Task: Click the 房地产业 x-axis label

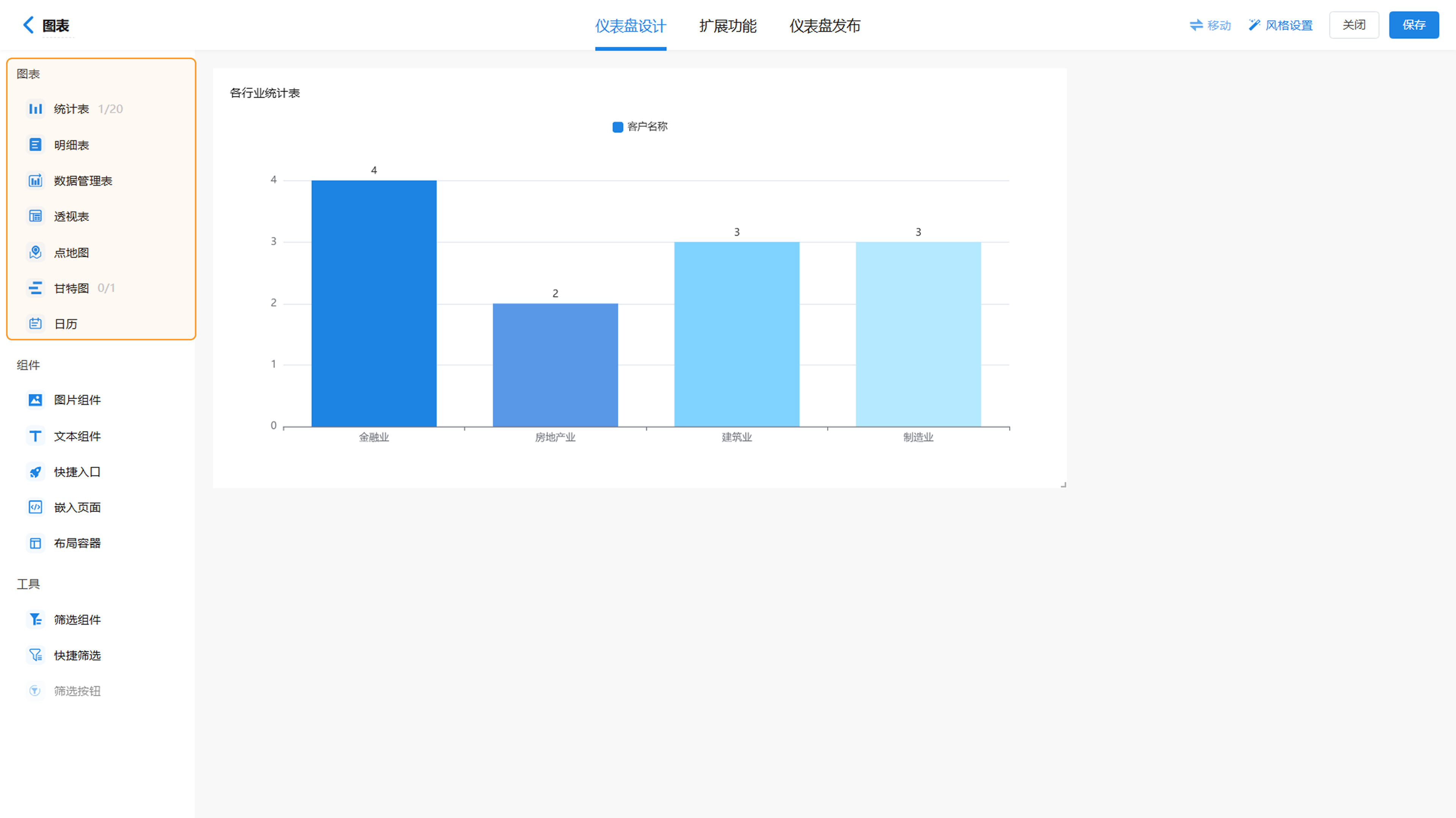Action: (555, 437)
